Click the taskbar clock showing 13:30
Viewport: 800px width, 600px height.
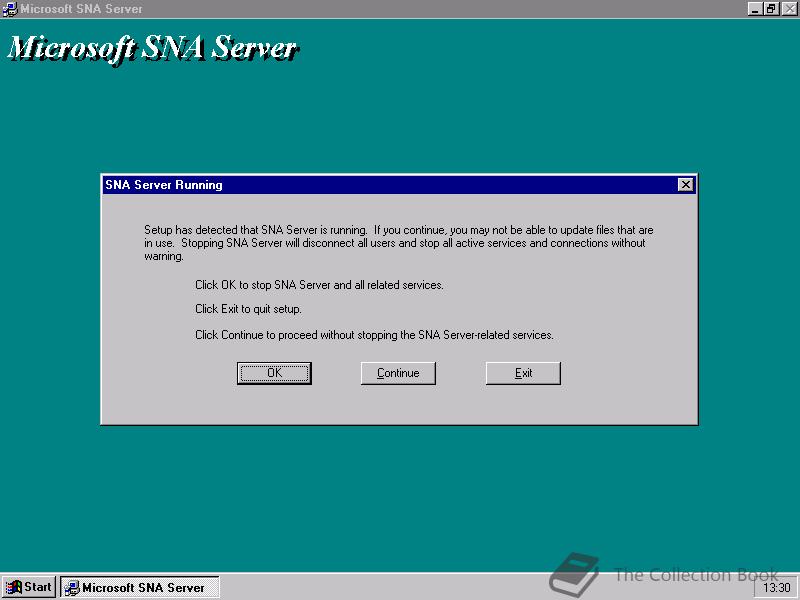point(776,588)
